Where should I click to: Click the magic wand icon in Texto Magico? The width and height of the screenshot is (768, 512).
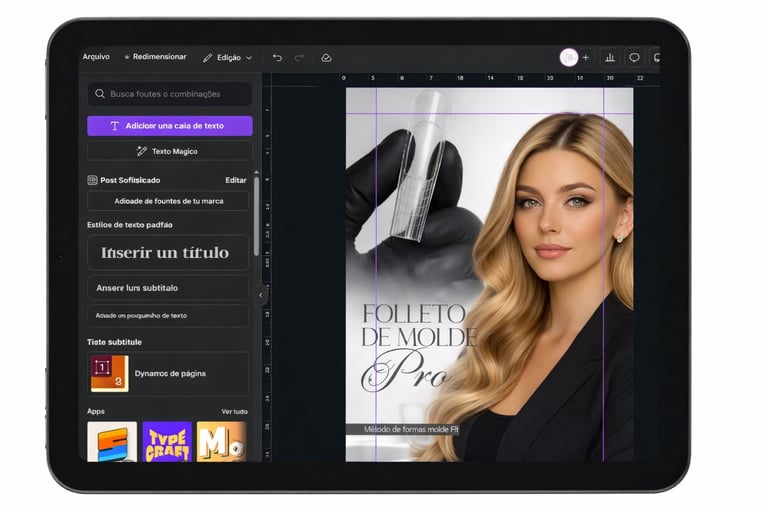(x=142, y=151)
